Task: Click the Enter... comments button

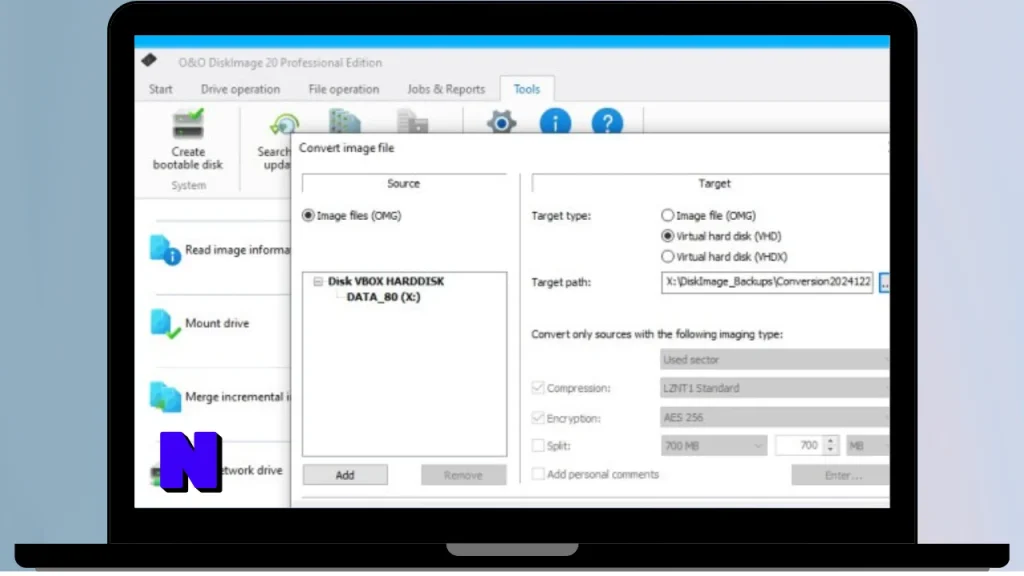Action: 840,475
